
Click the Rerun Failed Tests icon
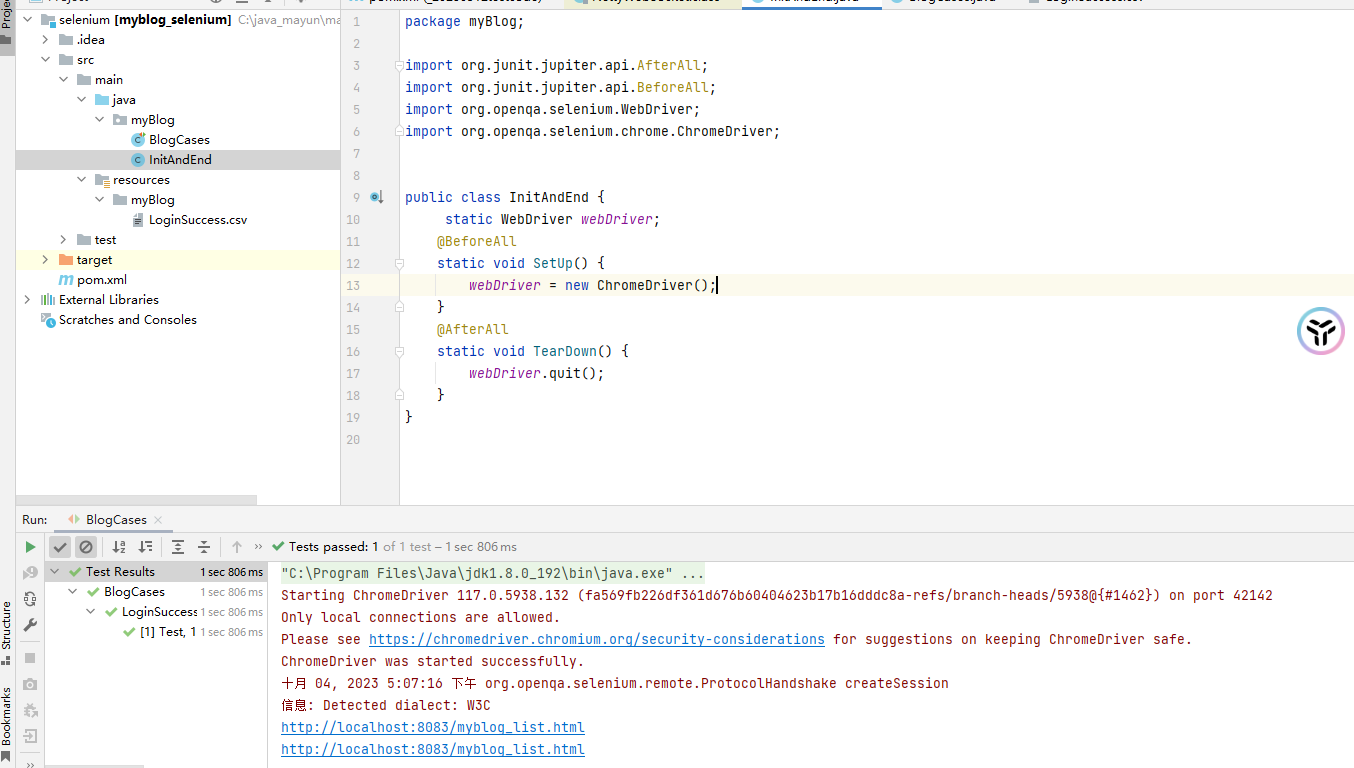[30, 573]
